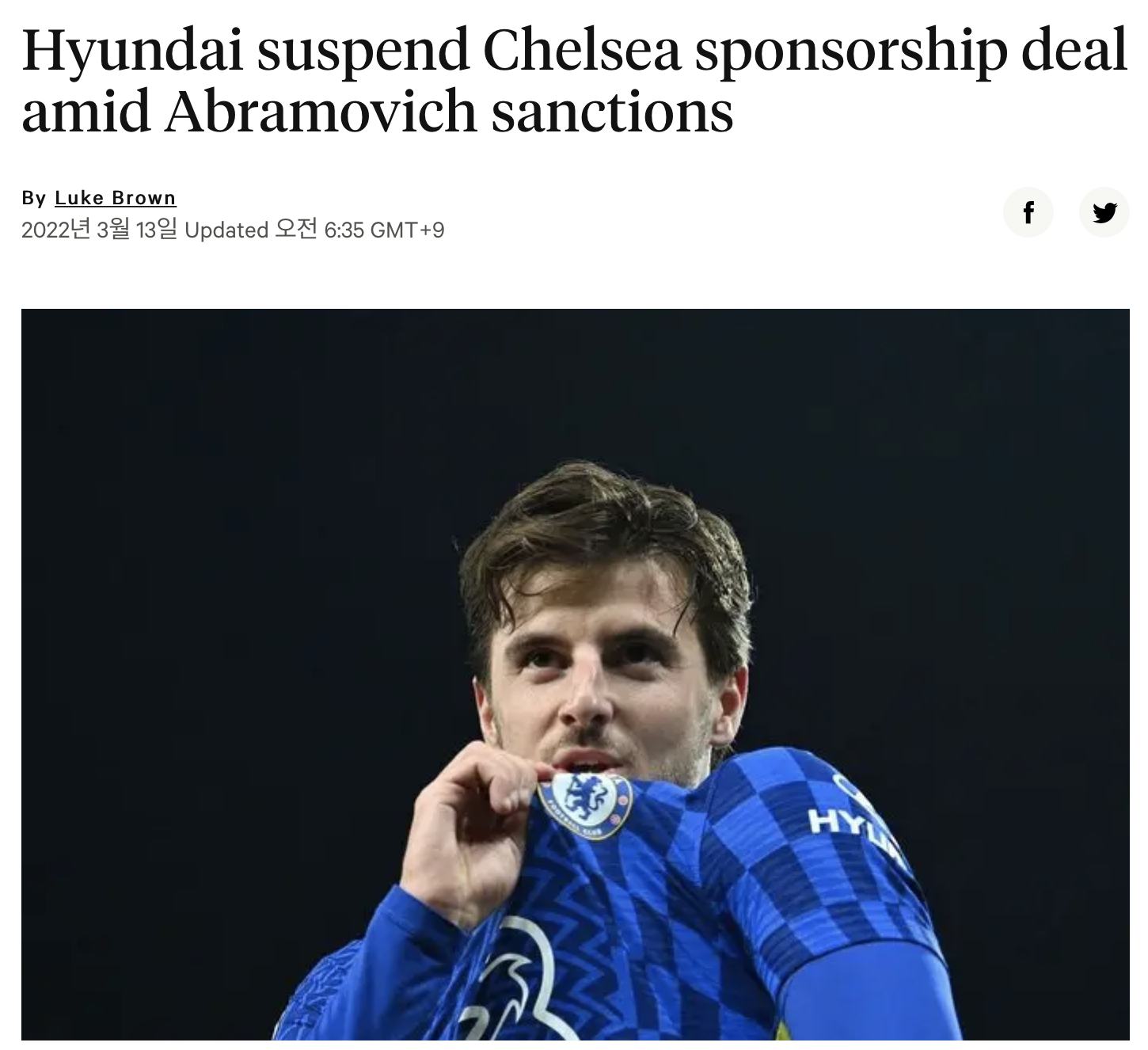Viewport: 1148px width, 1050px height.
Task: Open author Luke Brown's profile link
Action: 116,197
